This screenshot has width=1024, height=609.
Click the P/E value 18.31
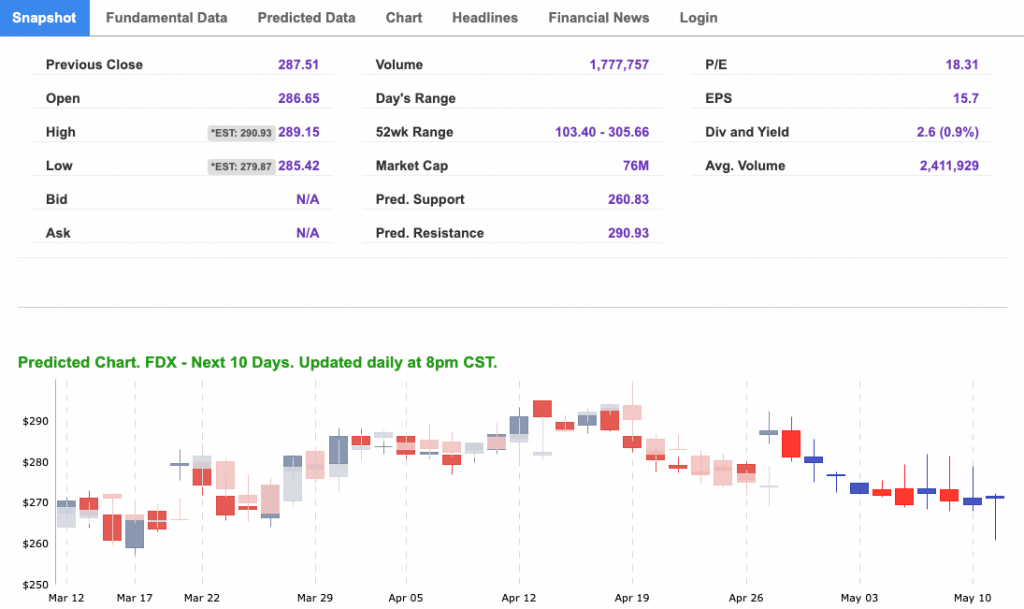(961, 65)
